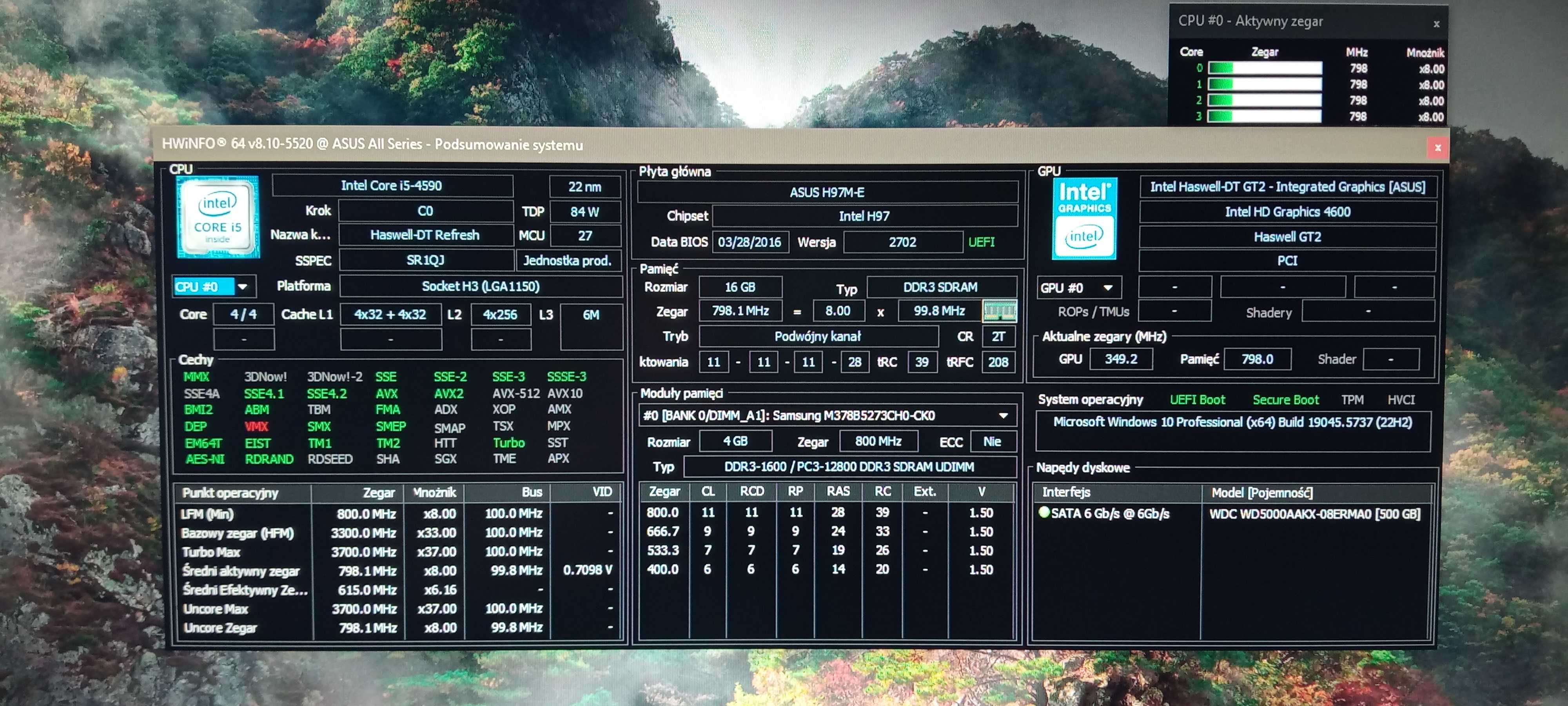This screenshot has width=1568, height=706.
Task: Click the red VMX feature flag
Action: [x=257, y=426]
